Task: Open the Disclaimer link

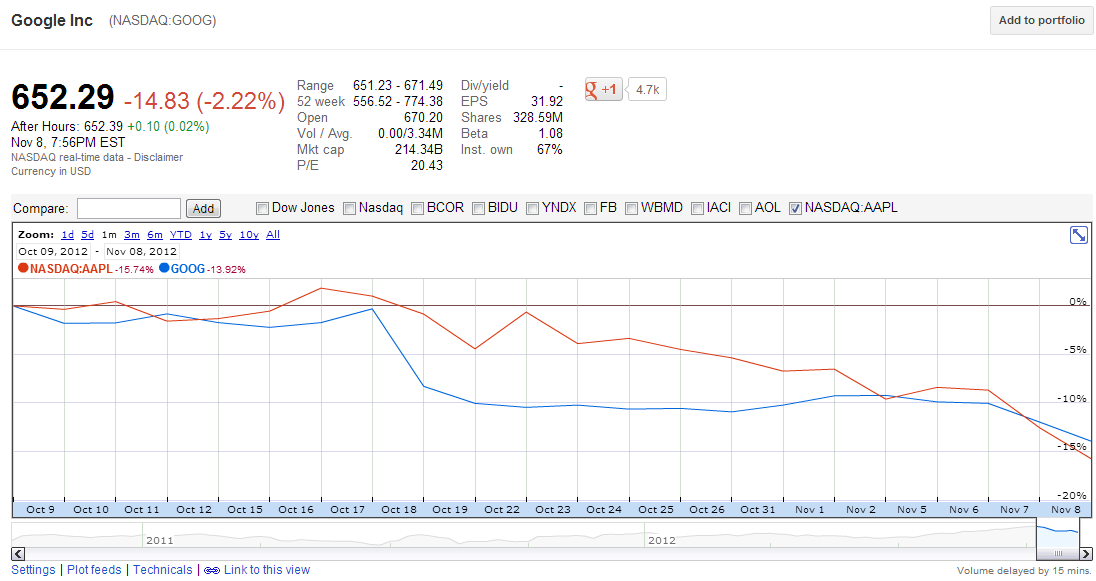Action: [159, 157]
